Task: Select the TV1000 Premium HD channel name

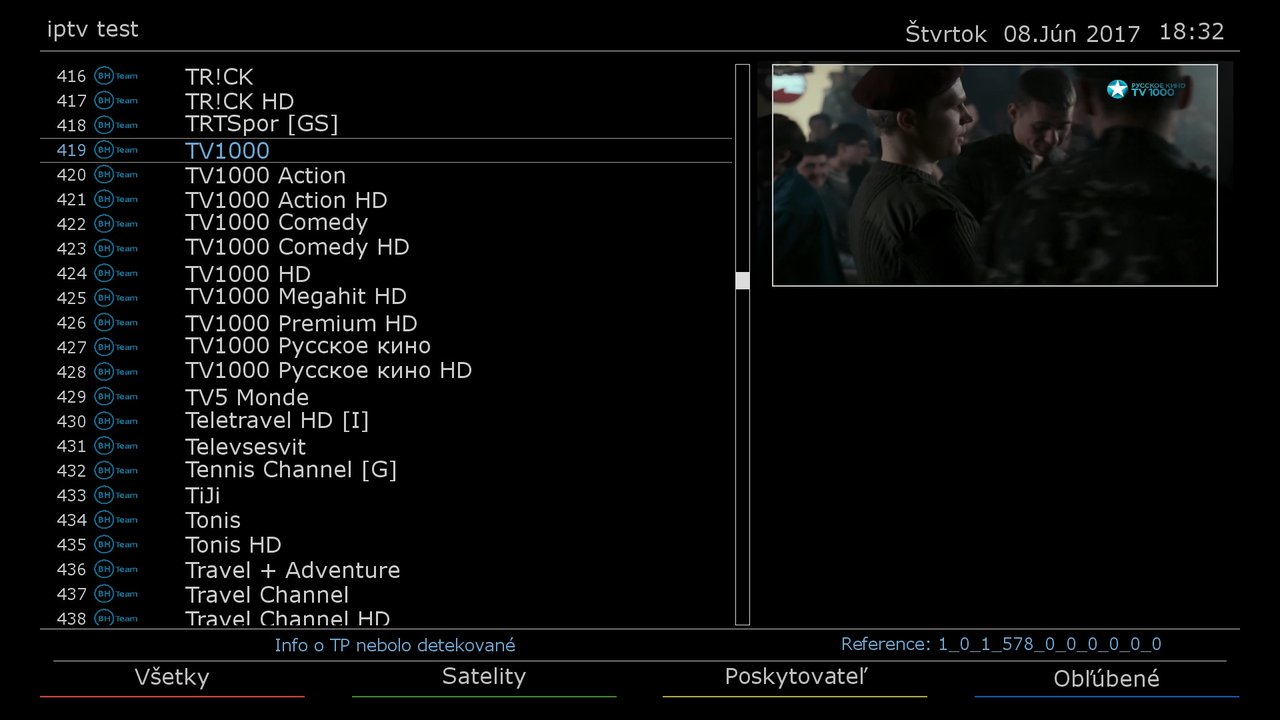Action: pos(301,324)
